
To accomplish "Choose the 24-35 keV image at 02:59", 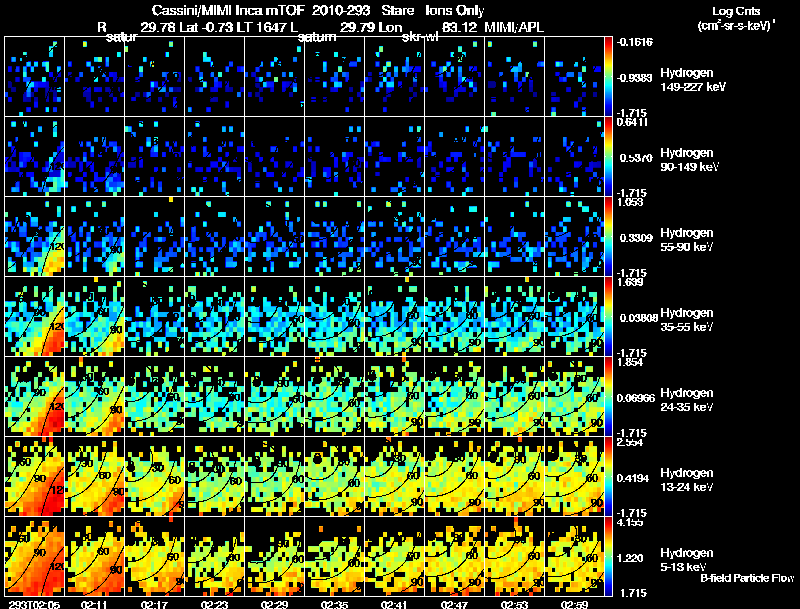I will (x=574, y=396).
